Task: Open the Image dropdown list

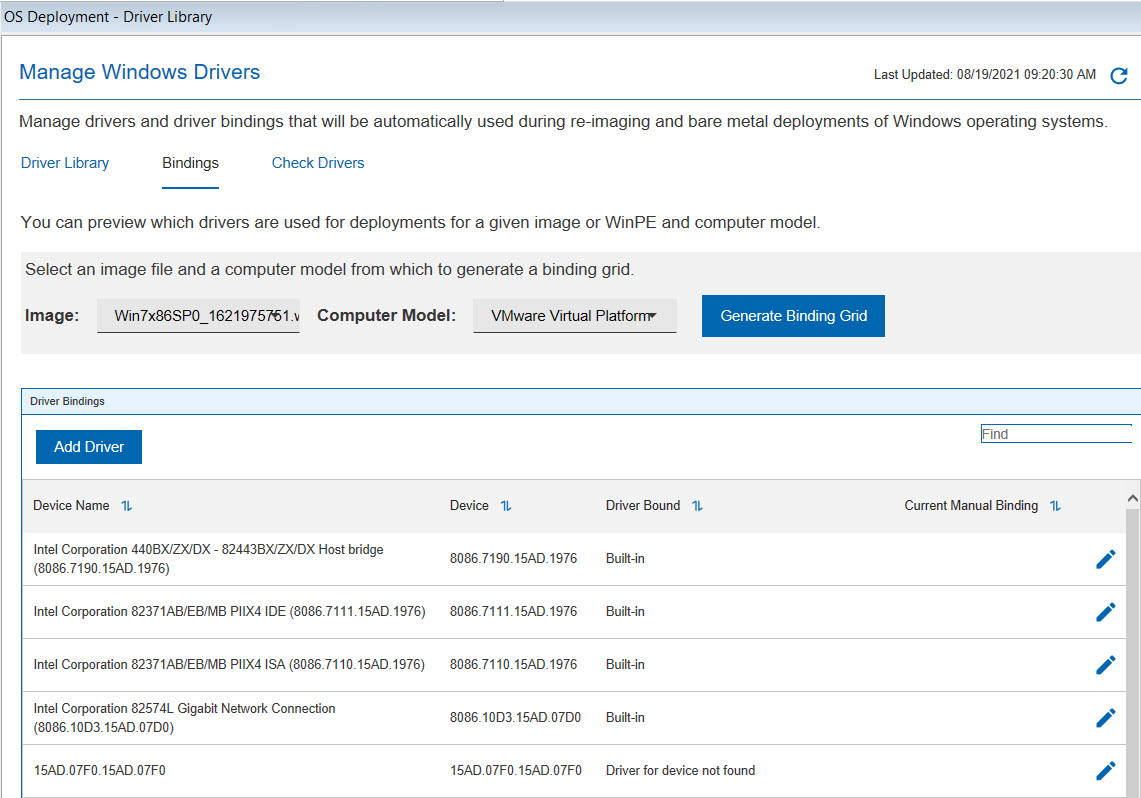Action: pyautogui.click(x=198, y=316)
